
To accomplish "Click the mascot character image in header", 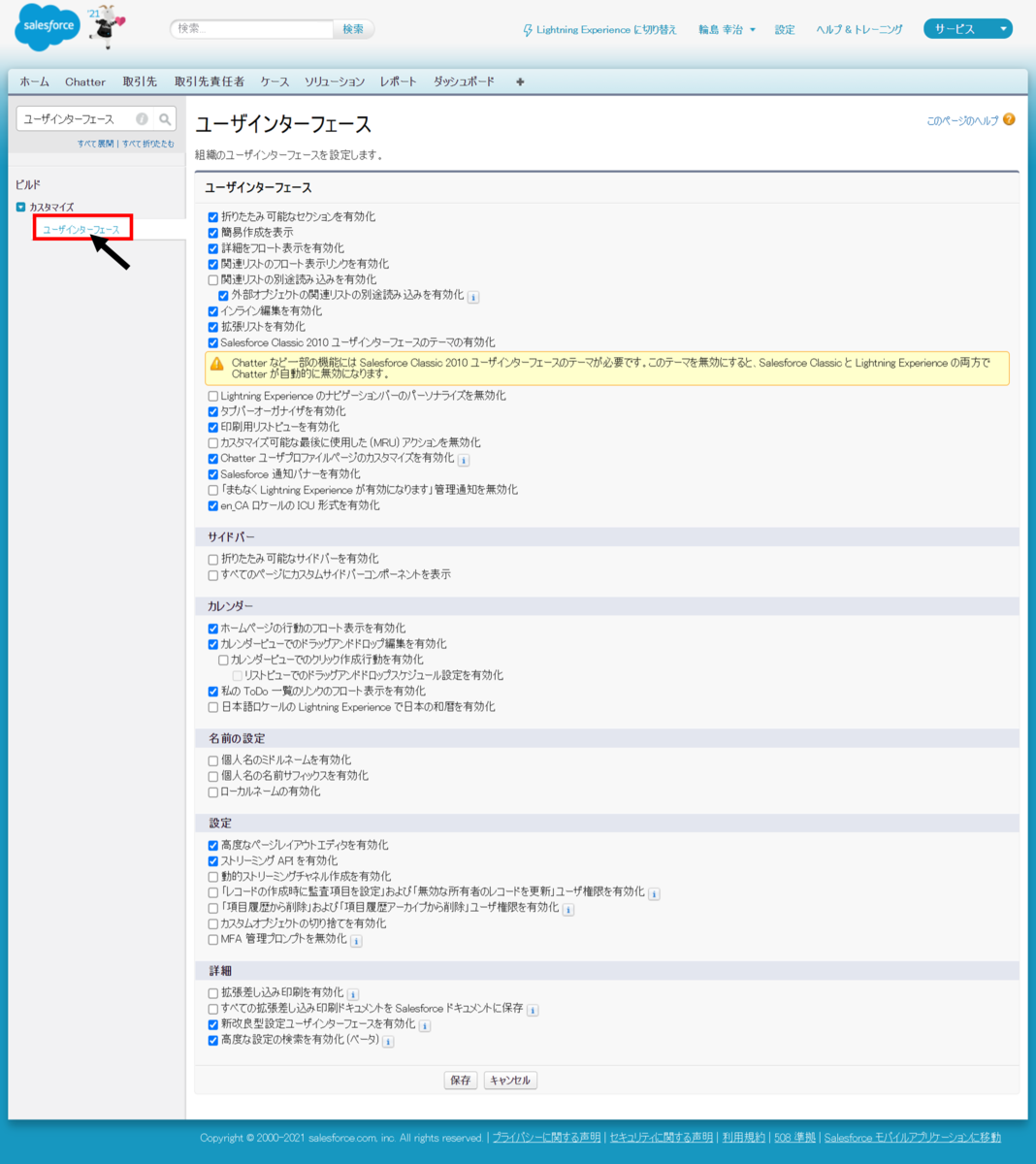I will click(106, 27).
